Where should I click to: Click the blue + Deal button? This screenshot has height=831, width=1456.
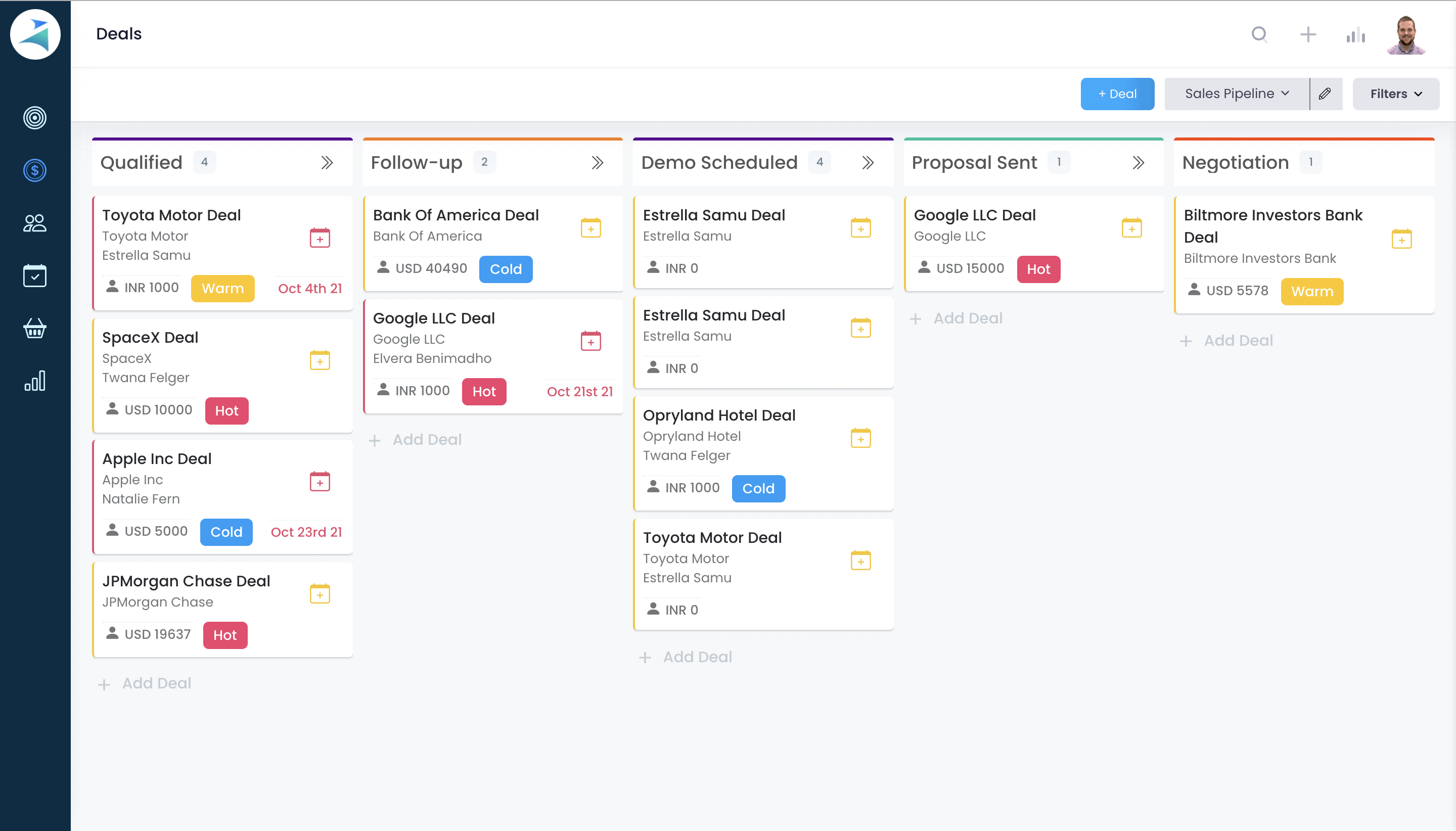(1117, 94)
